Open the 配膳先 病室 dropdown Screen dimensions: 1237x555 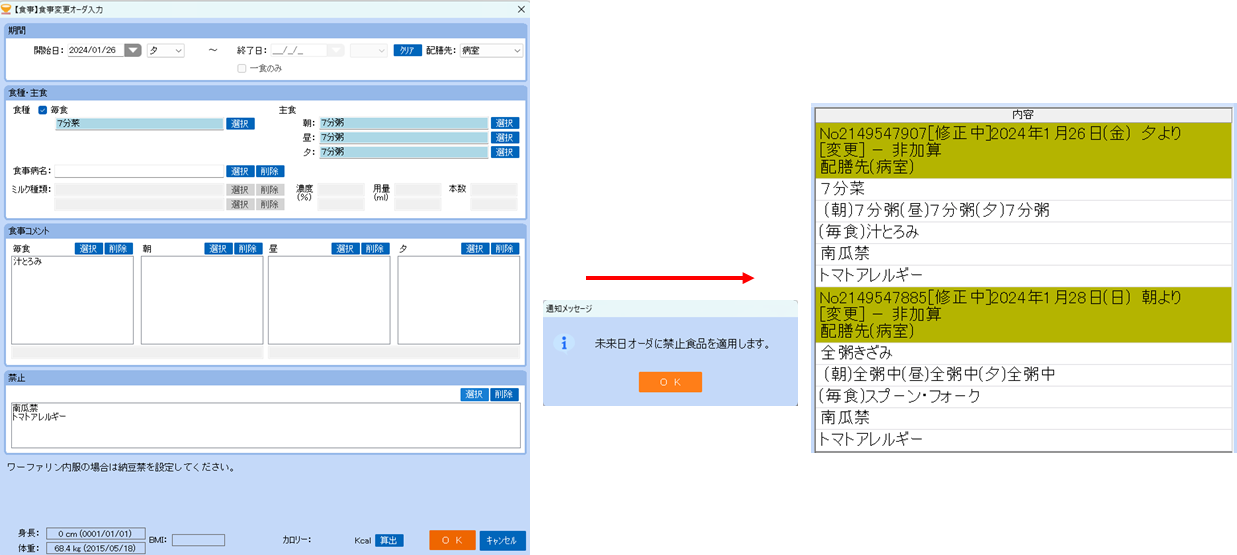tap(491, 50)
